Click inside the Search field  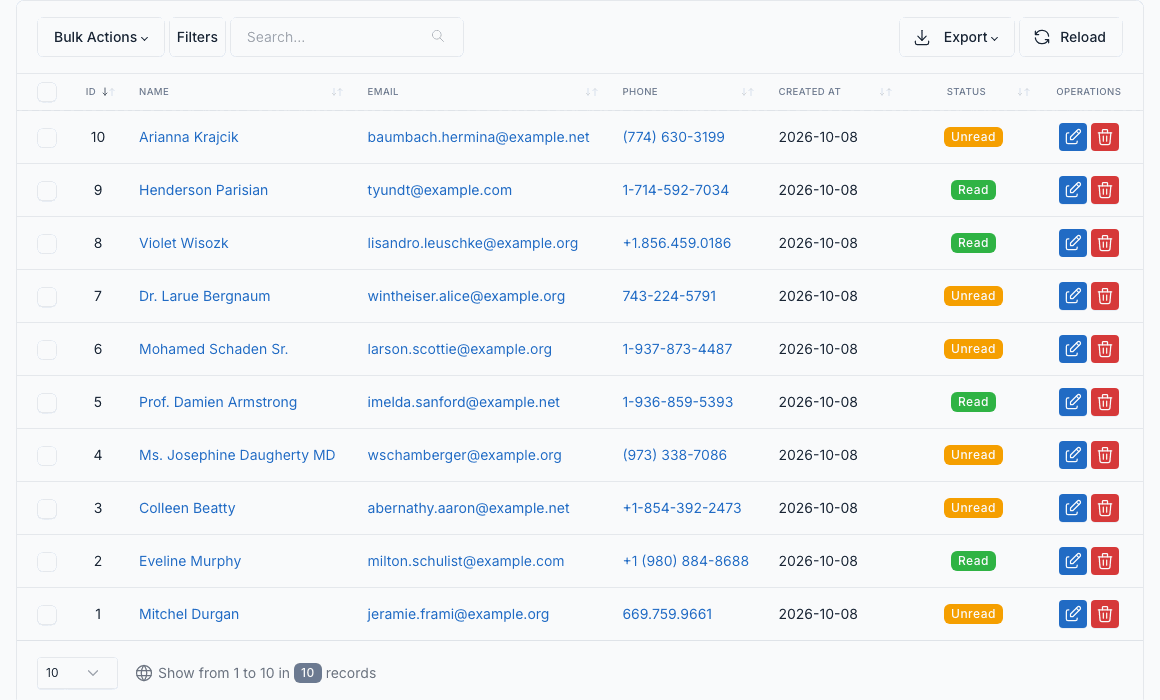coord(347,37)
